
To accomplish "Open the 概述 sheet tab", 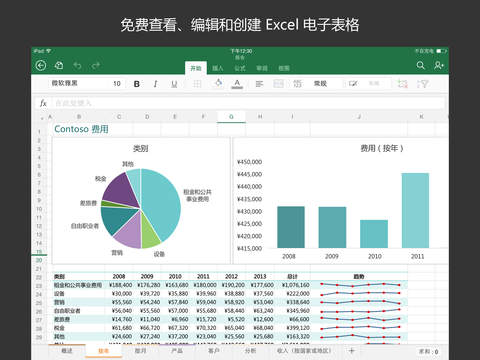I will pyautogui.click(x=67, y=351).
